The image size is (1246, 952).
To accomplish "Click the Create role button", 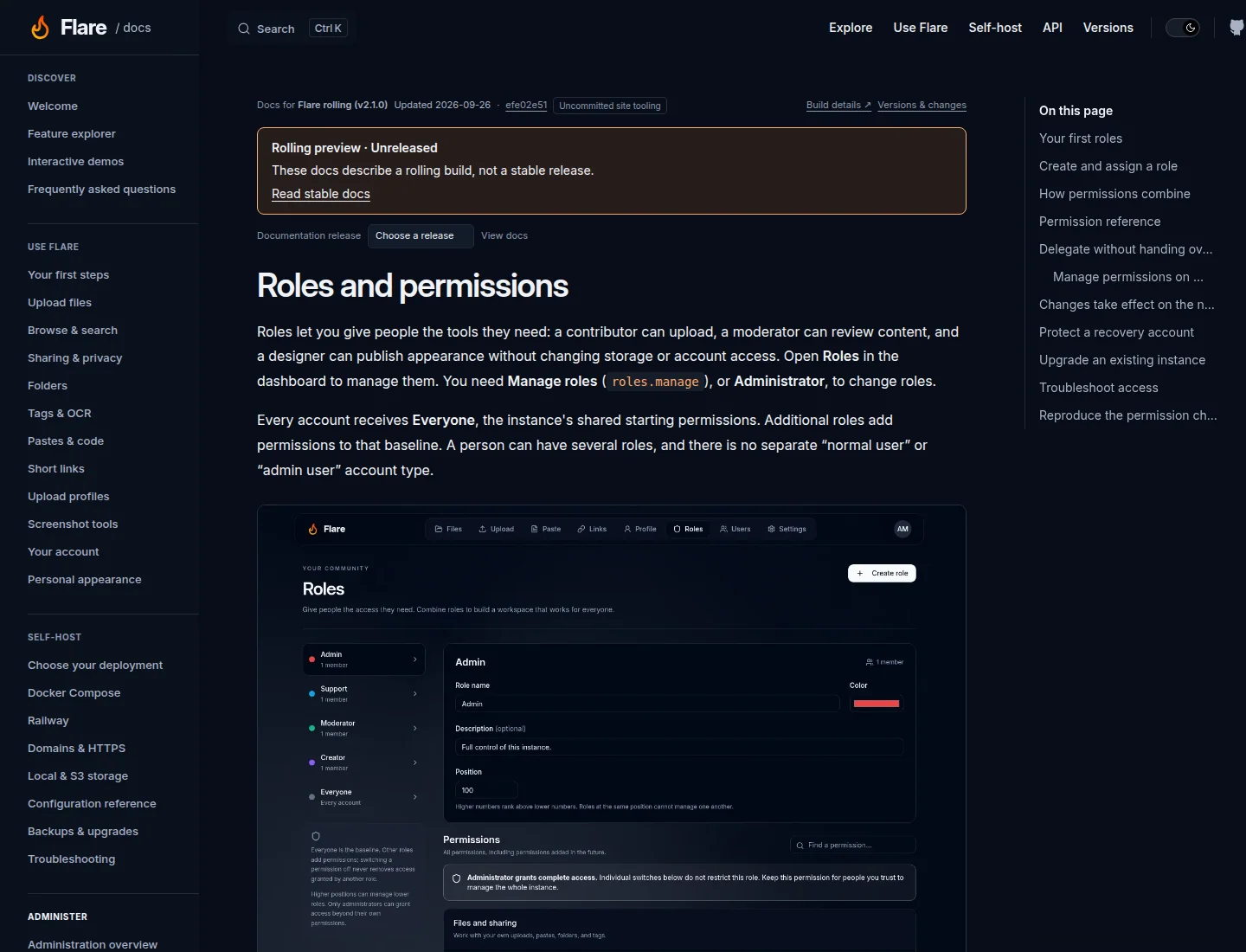I will 882,573.
